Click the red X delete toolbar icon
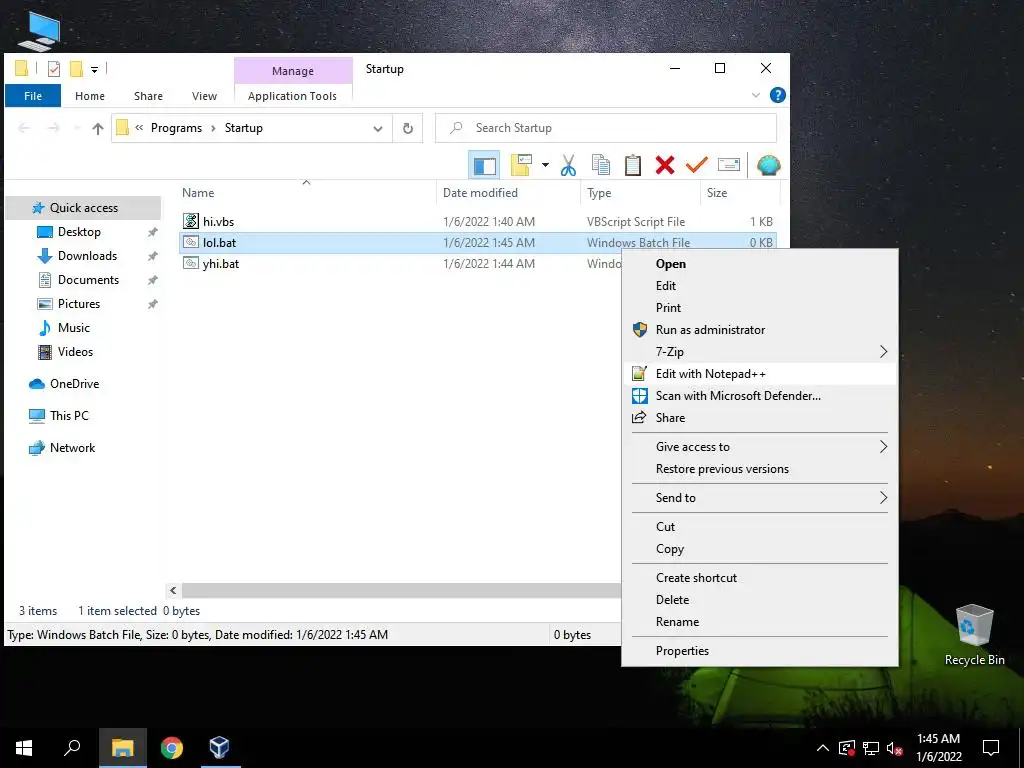Viewport: 1024px width, 768px height. pos(665,165)
